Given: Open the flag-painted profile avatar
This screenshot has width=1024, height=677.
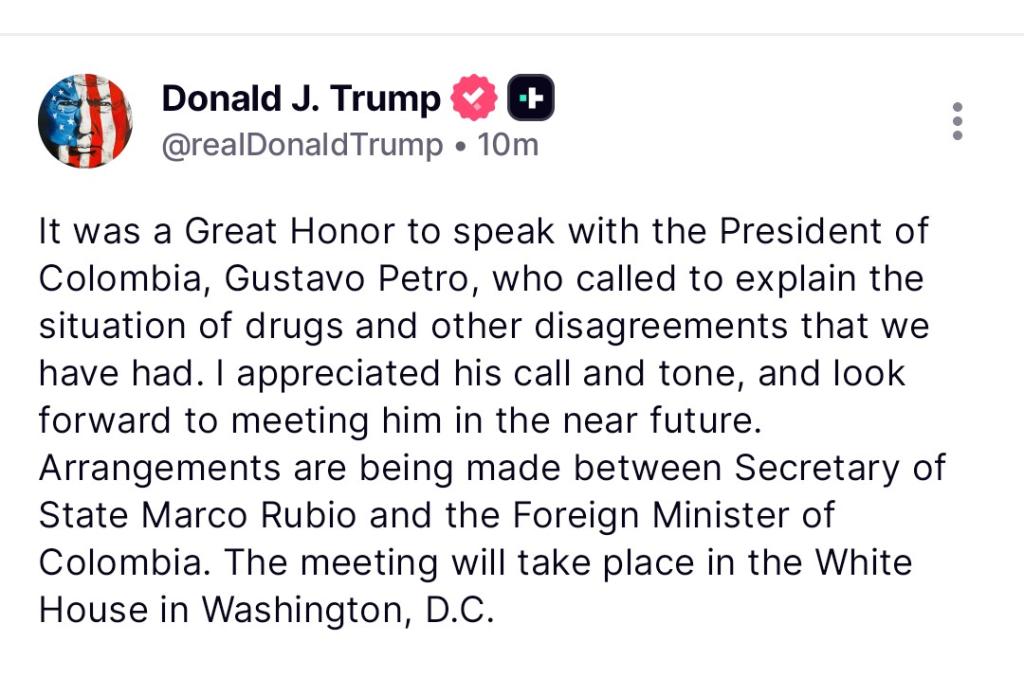Looking at the screenshot, I should tap(85, 120).
